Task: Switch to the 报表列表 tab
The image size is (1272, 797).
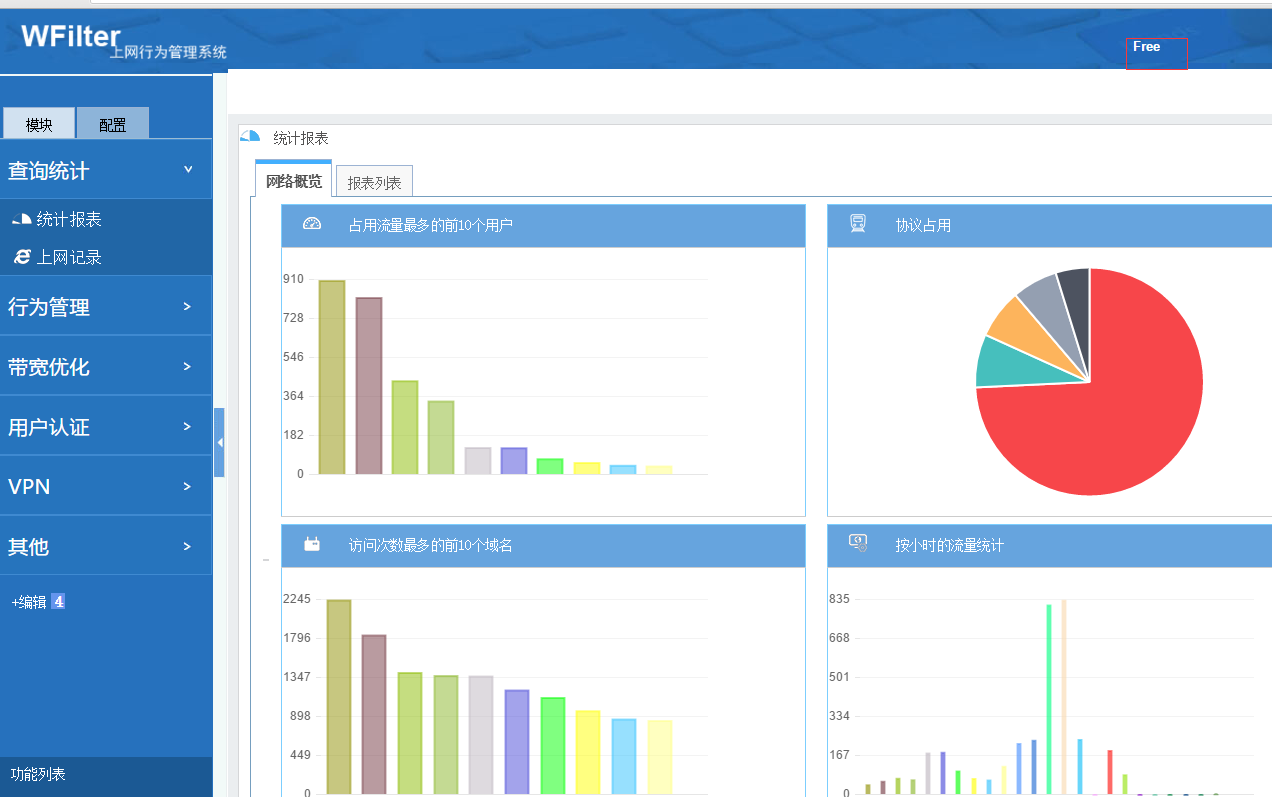Action: (374, 183)
